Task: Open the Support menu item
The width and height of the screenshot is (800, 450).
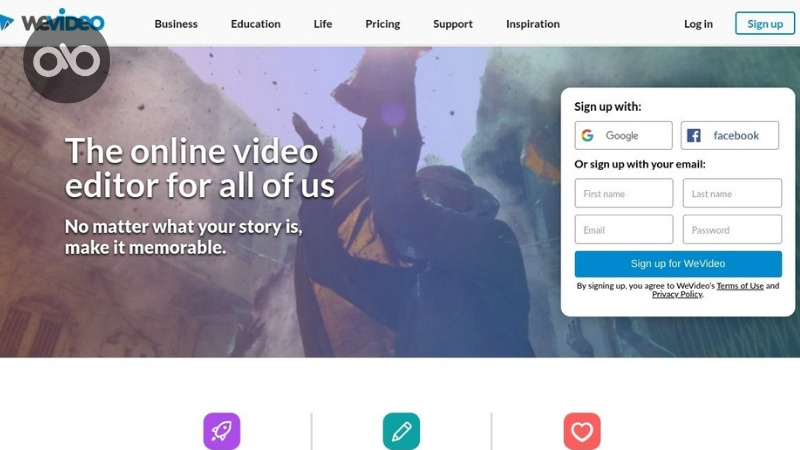Action: pyautogui.click(x=453, y=24)
